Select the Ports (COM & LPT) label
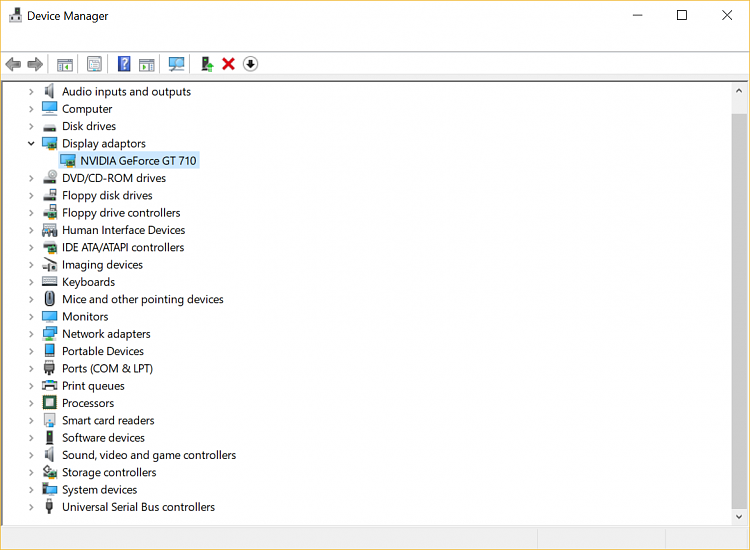 108,368
